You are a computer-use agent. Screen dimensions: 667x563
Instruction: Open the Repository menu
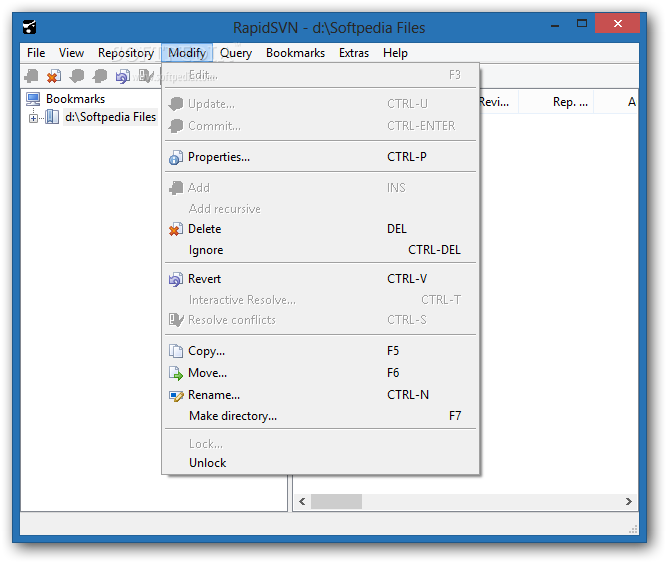coord(126,53)
